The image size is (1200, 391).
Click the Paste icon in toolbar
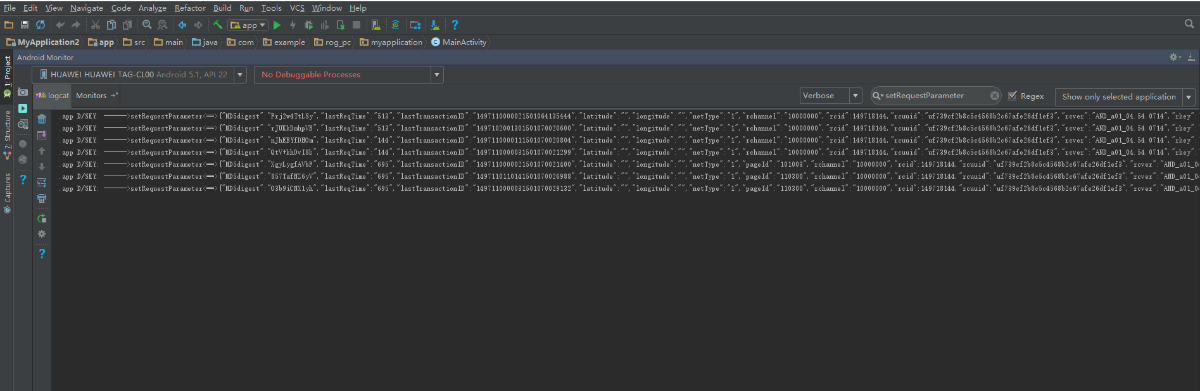126,25
